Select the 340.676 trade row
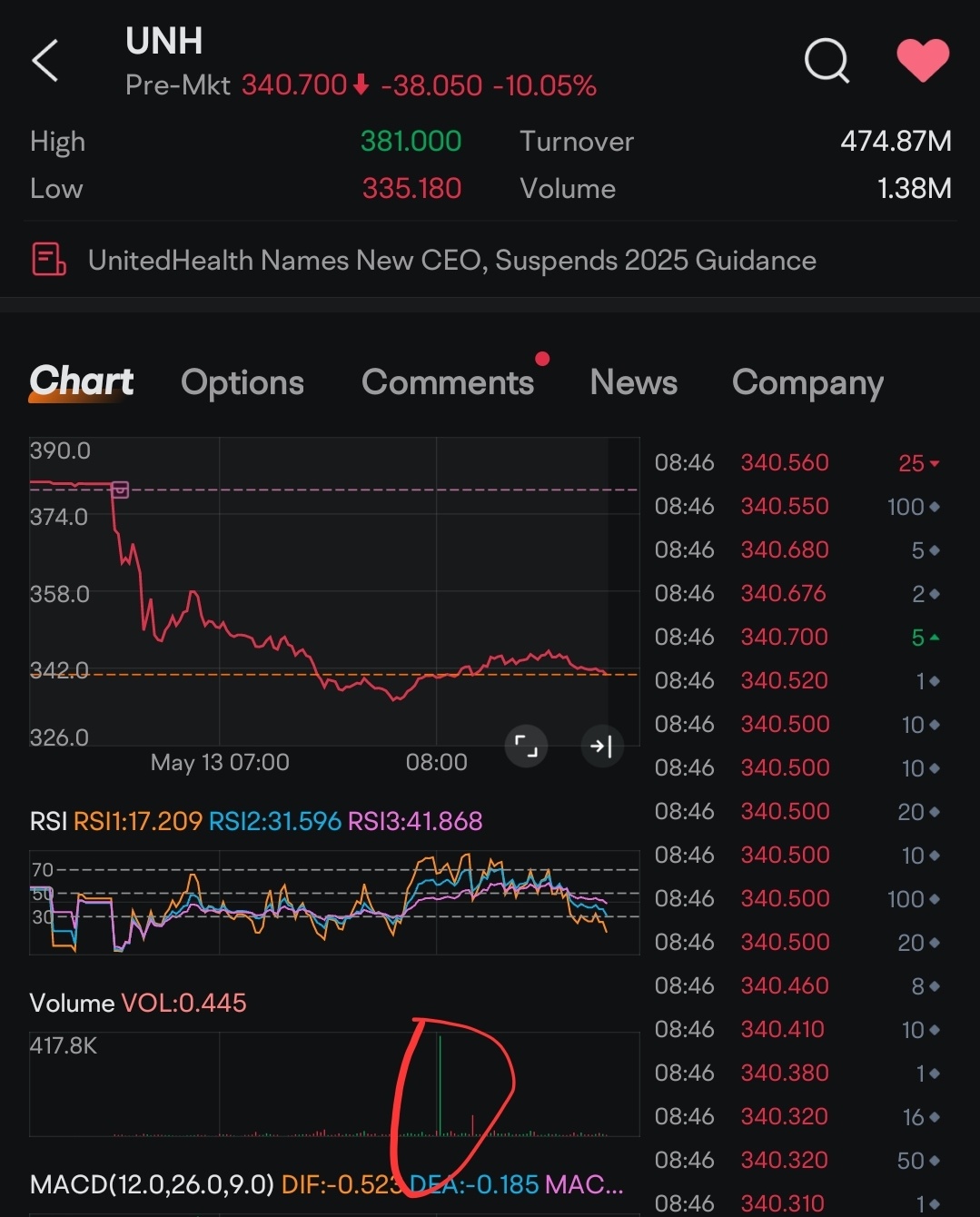Screen dimensions: 980x1217 click(797, 593)
